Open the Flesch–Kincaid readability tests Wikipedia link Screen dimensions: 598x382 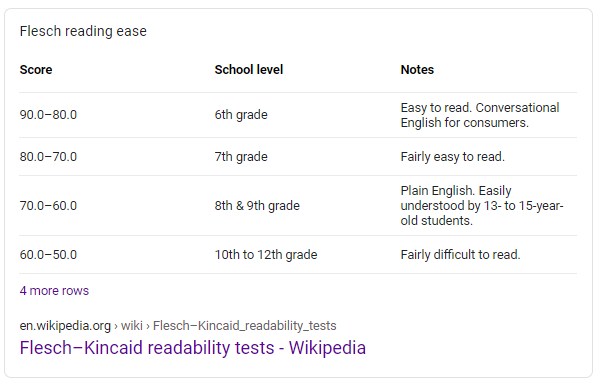click(x=193, y=347)
